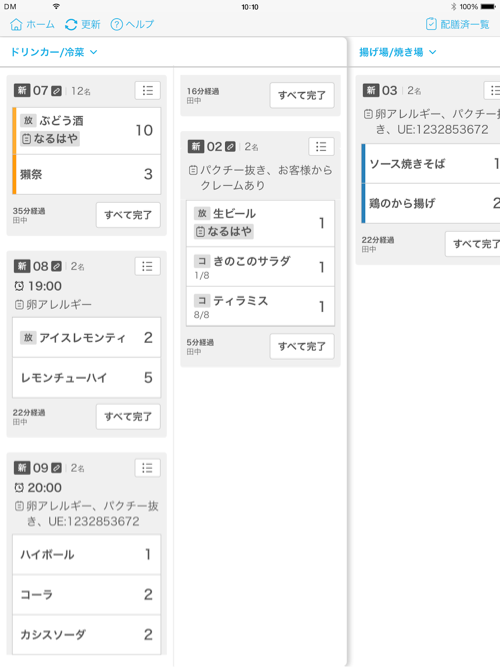Select the 獺祭 order row

coord(87,174)
